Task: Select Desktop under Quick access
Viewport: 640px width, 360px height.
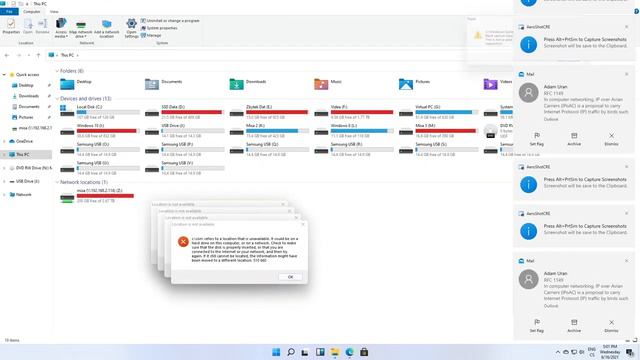Action: [26, 85]
